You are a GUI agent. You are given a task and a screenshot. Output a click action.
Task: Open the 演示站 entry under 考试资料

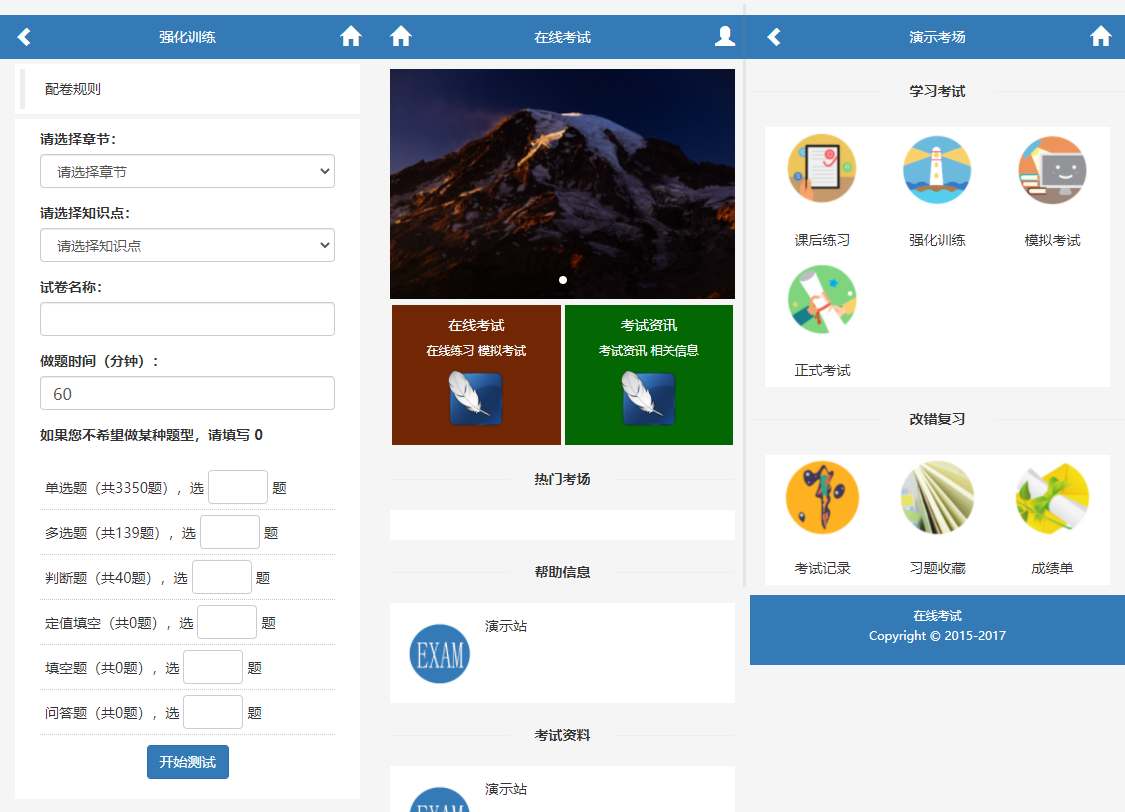tap(506, 789)
